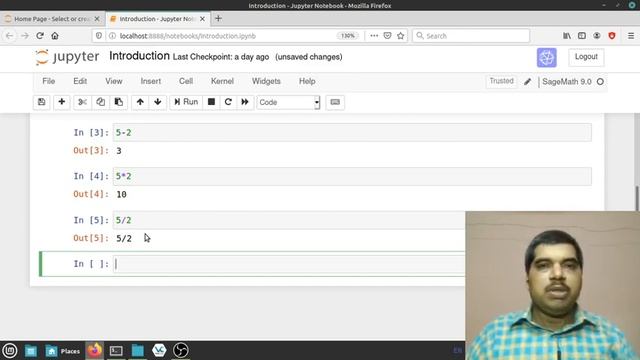This screenshot has width=640, height=360.
Task: Close the Introduction Jupyter tab
Action: (202, 19)
